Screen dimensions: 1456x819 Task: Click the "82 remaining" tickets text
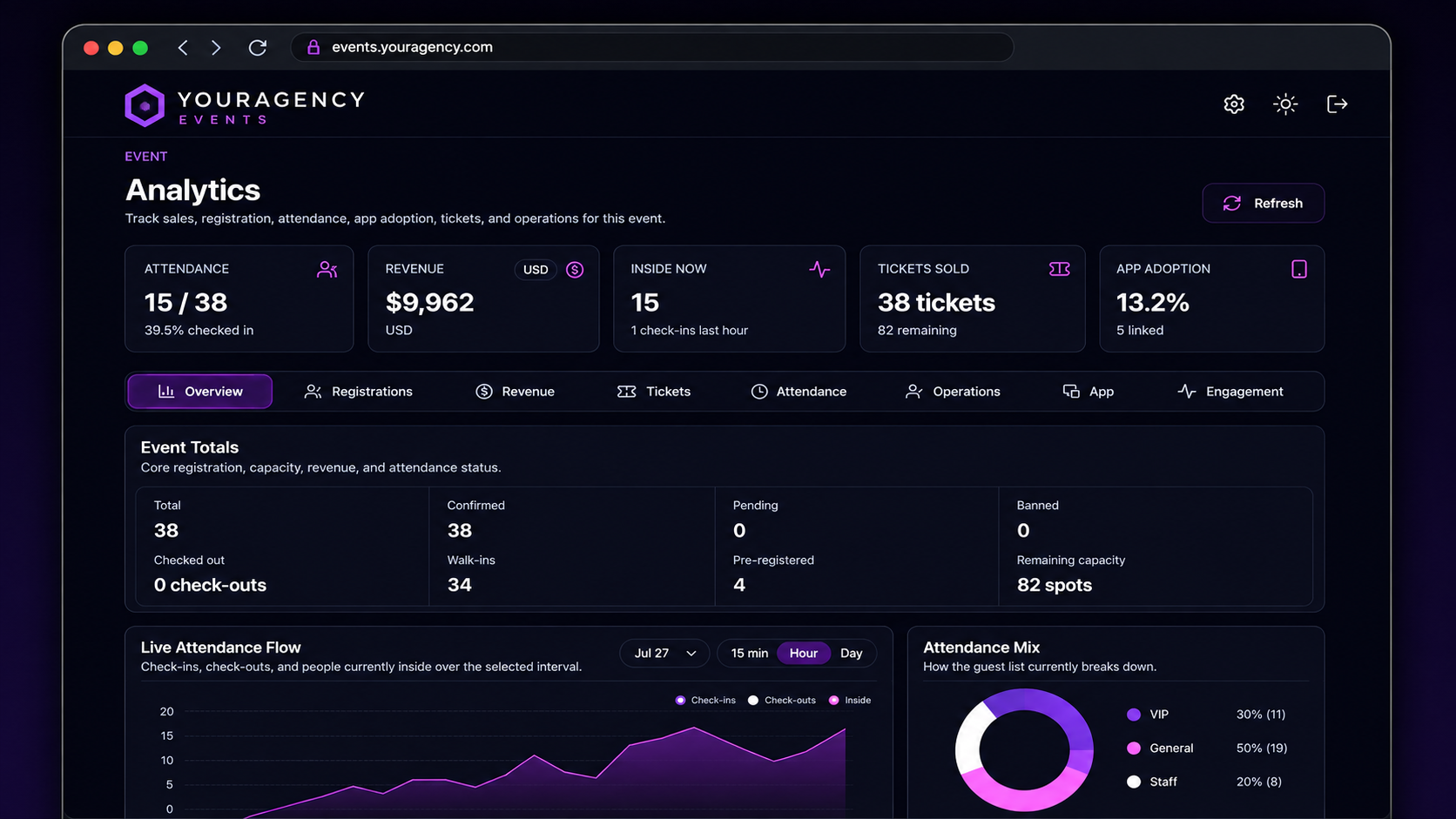point(917,331)
